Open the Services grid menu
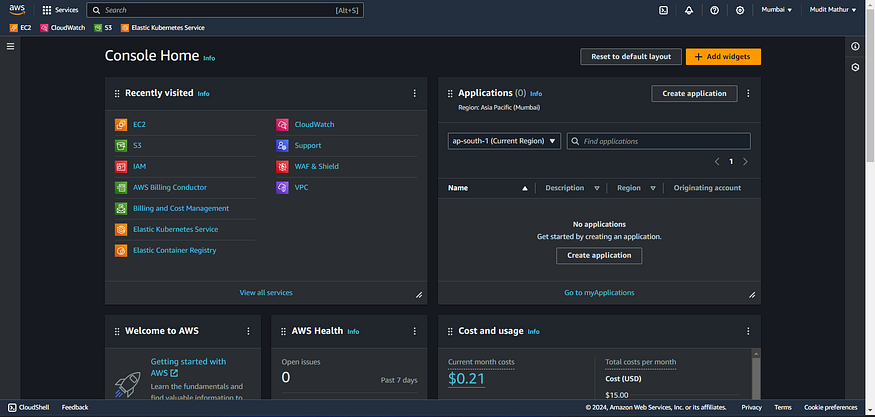The image size is (875, 417). [x=60, y=10]
